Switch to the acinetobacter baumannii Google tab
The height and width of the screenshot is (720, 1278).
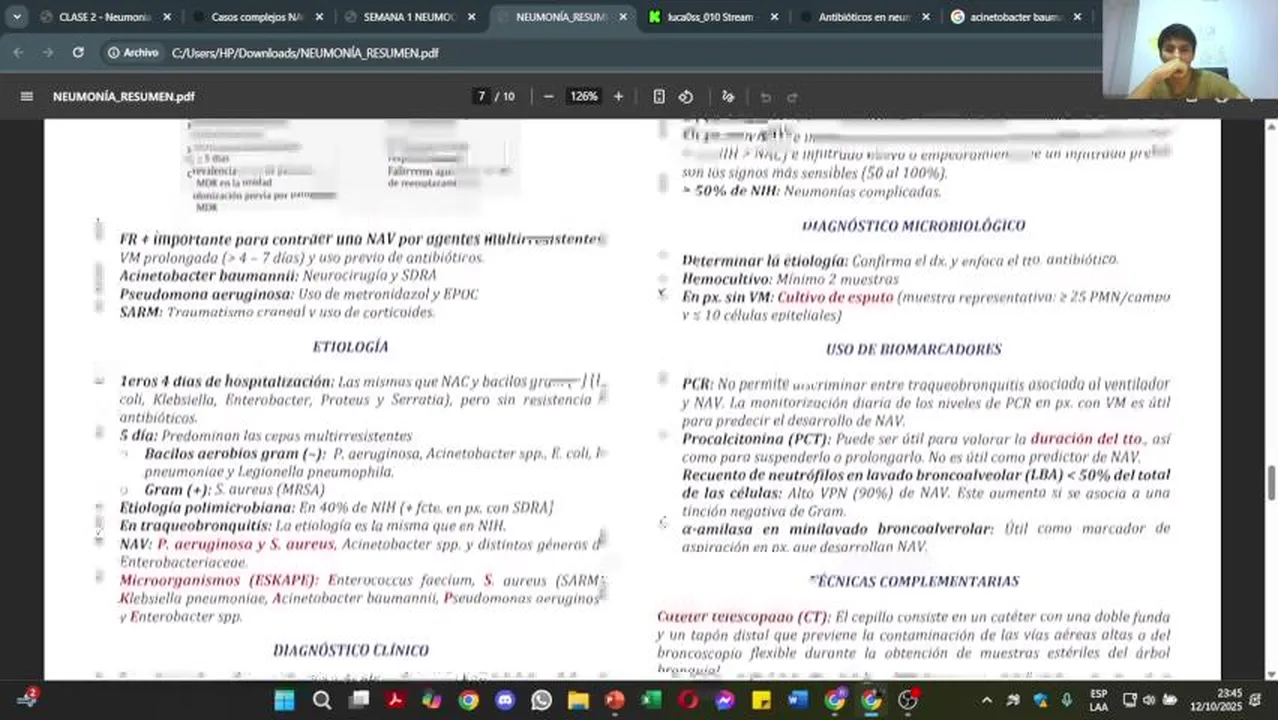[1015, 17]
